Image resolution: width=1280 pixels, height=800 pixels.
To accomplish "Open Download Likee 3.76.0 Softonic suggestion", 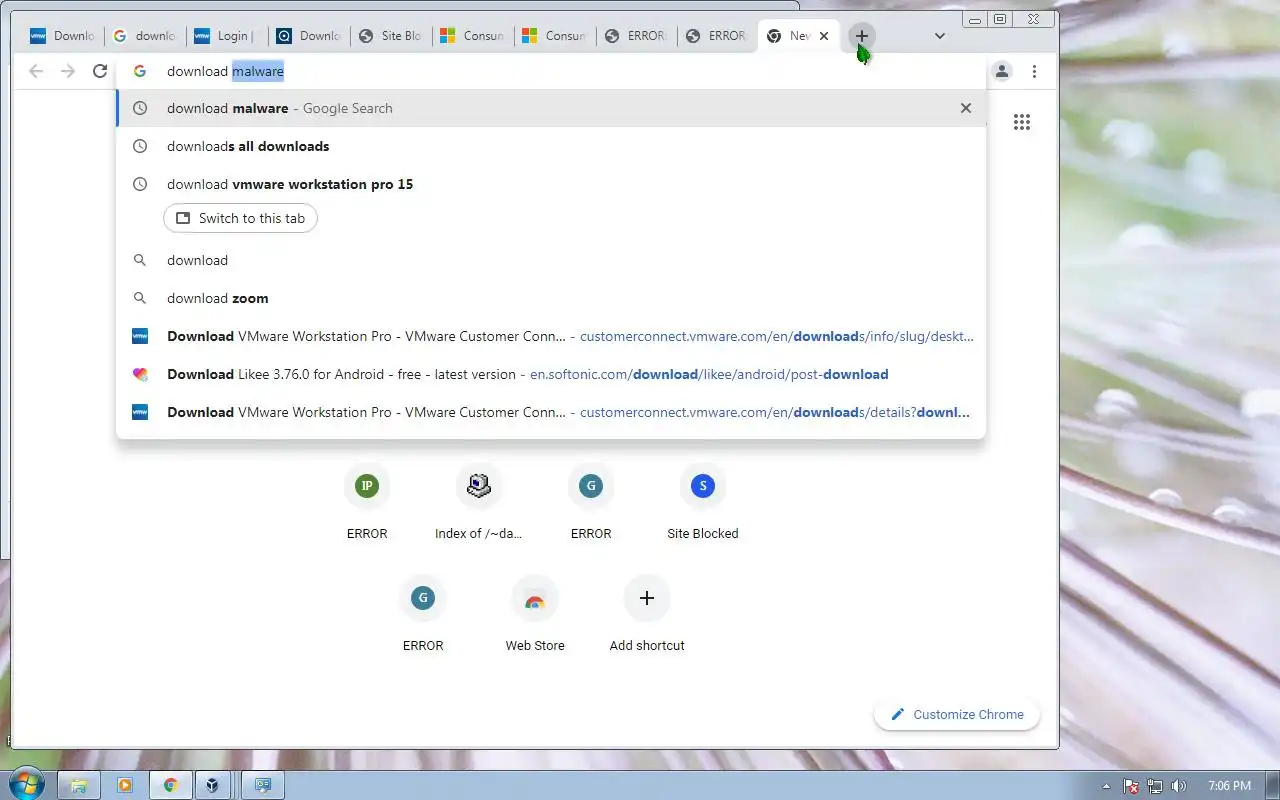I will point(551,374).
